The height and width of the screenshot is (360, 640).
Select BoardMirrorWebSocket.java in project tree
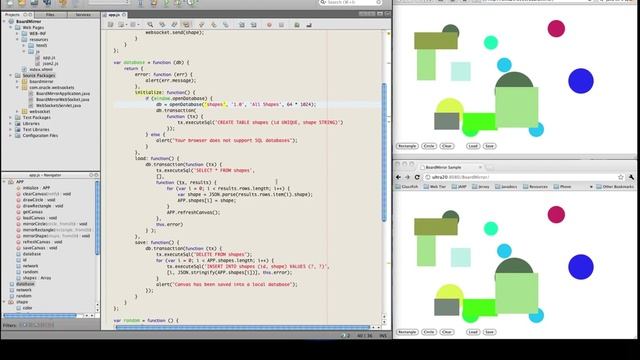coord(62,100)
